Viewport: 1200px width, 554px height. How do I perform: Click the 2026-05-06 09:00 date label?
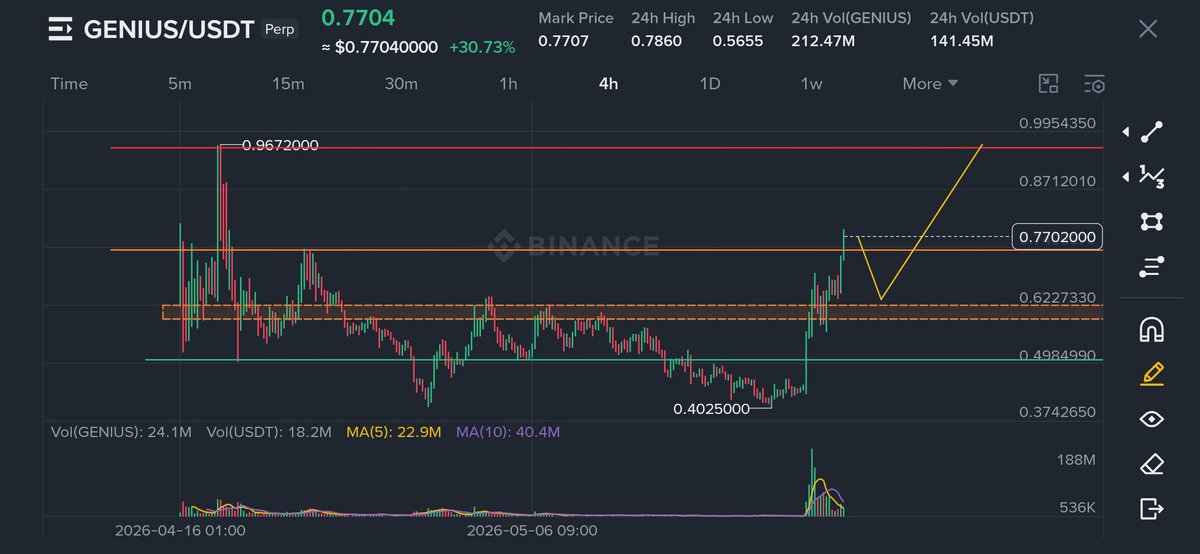(x=531, y=530)
